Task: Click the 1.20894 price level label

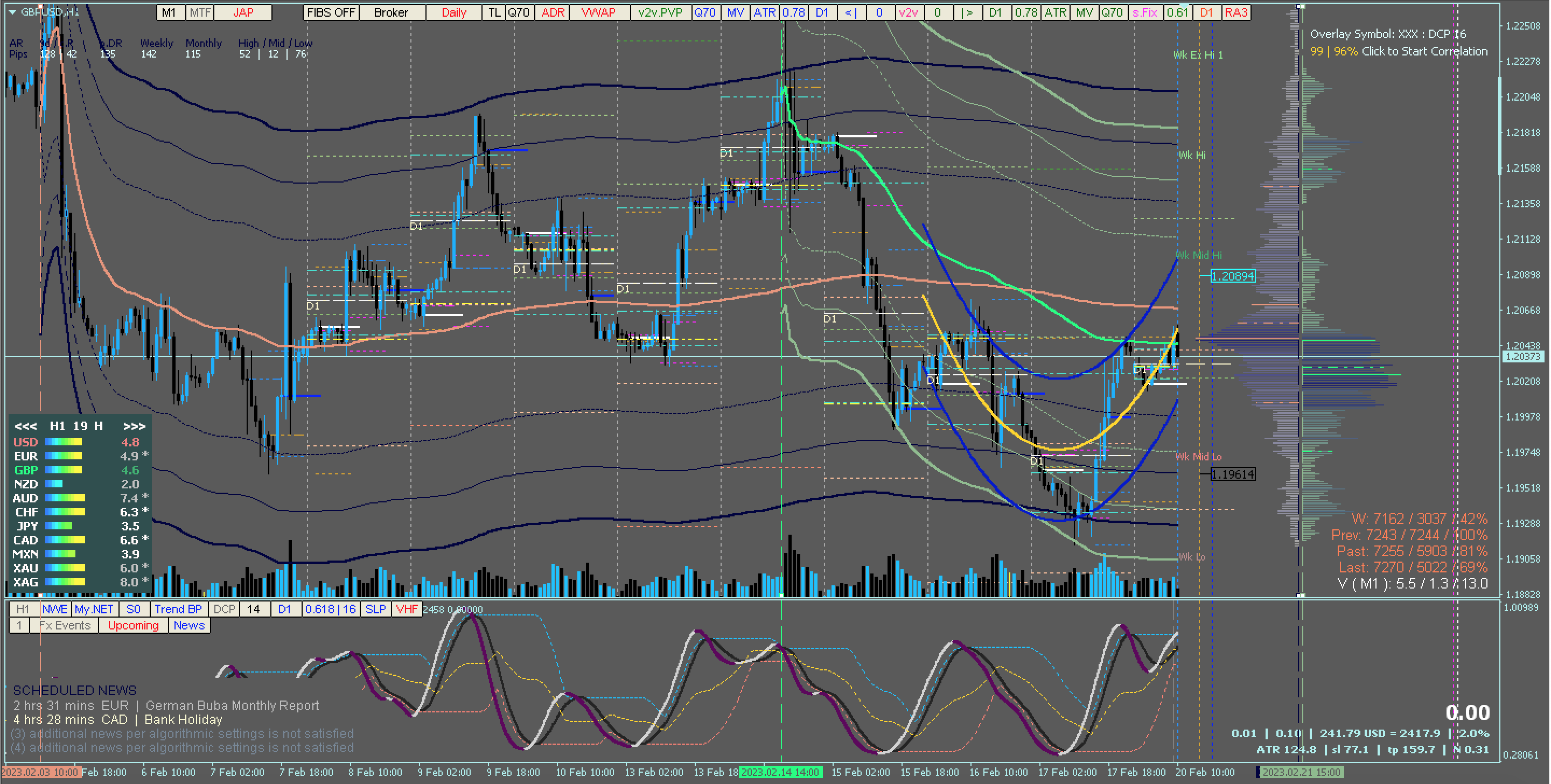Action: pos(1233,276)
